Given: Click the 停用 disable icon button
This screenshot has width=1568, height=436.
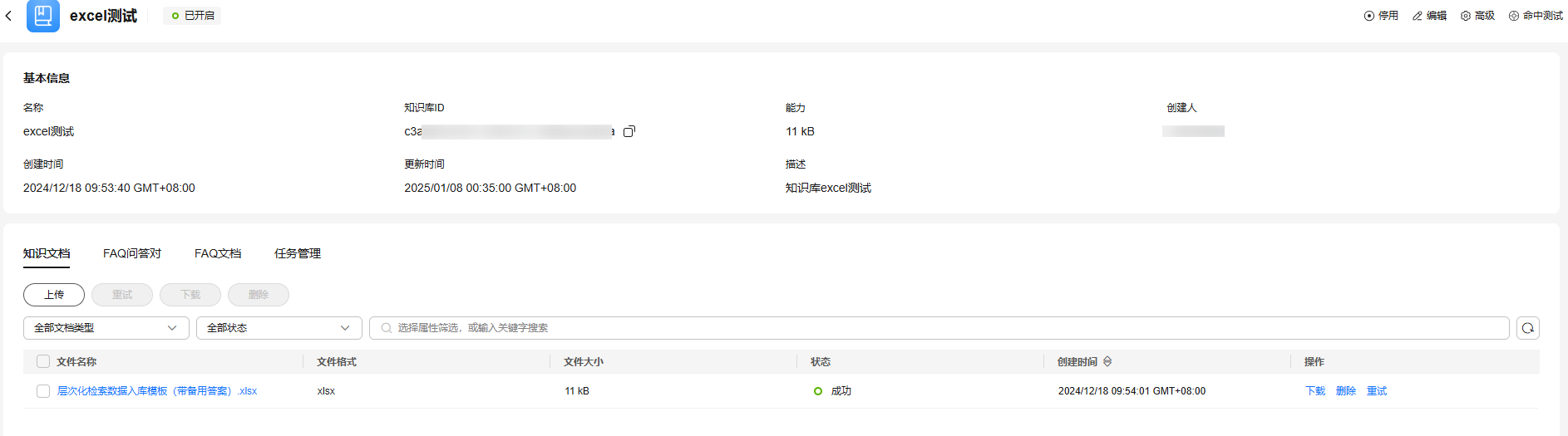Looking at the screenshot, I should coord(1381,16).
